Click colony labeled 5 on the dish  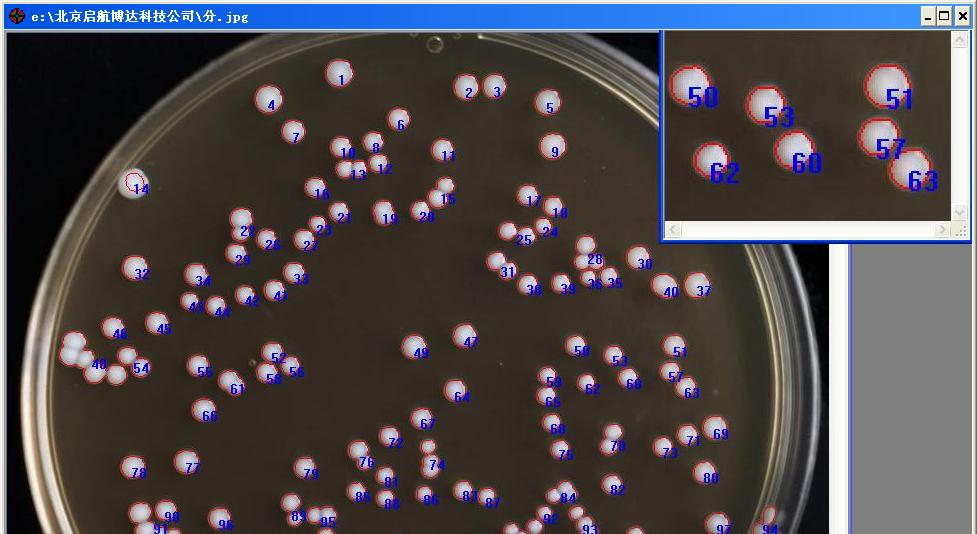548,102
